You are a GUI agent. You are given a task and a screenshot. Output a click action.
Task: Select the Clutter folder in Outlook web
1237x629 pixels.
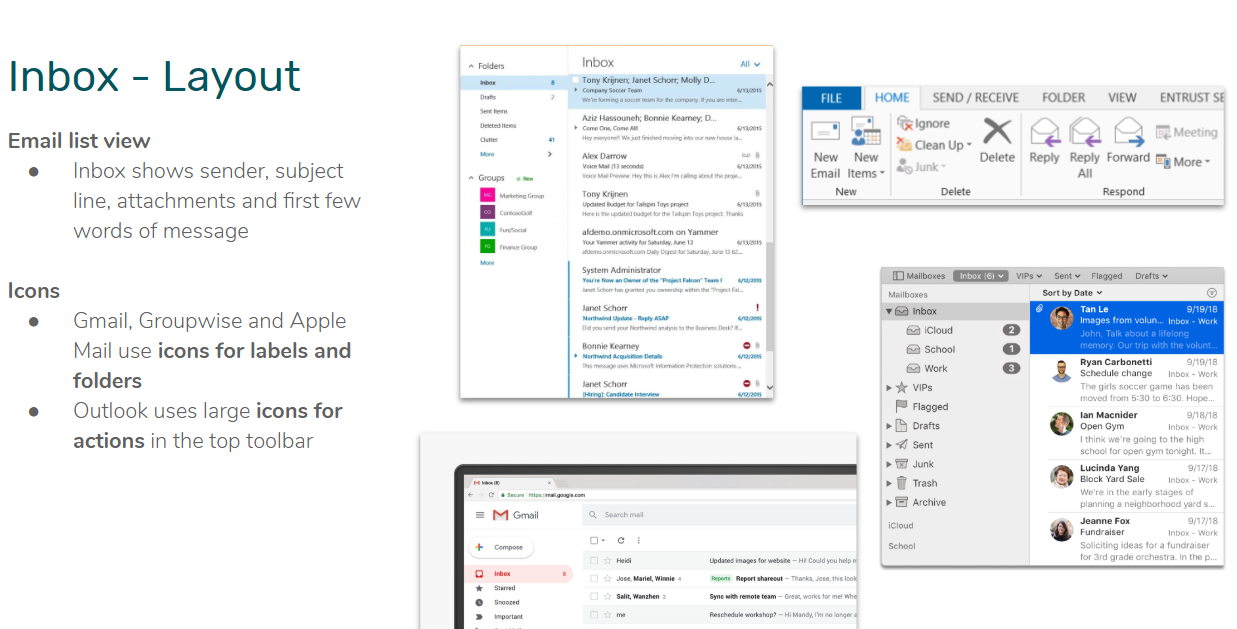pyautogui.click(x=514, y=140)
